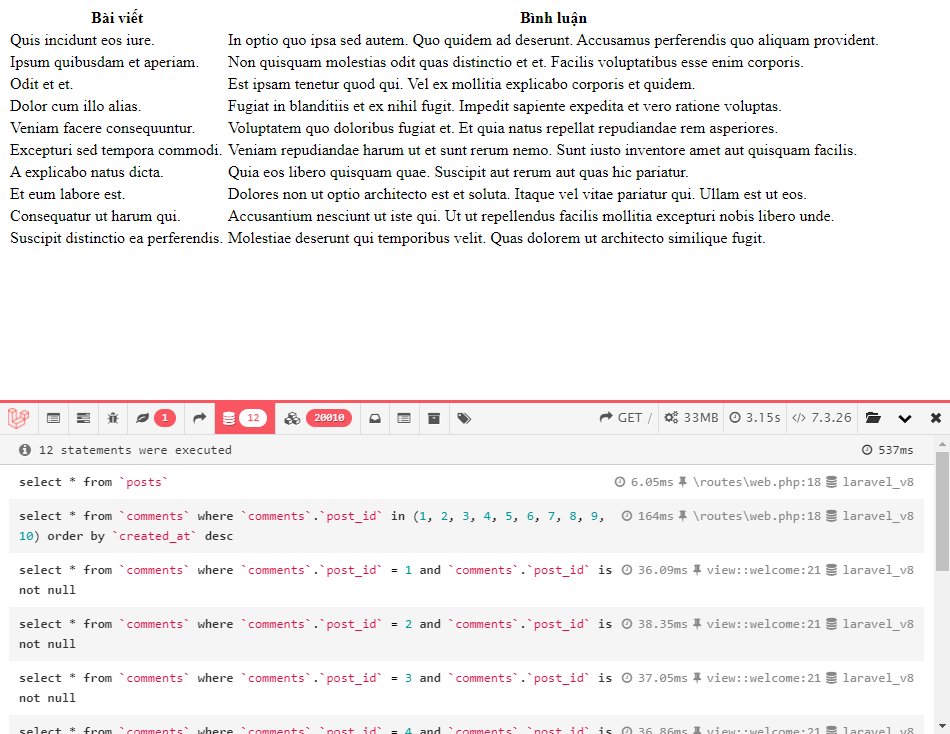Click laravel_v8 database label on posts query
Image resolution: width=950 pixels, height=734 pixels.
tap(870, 482)
